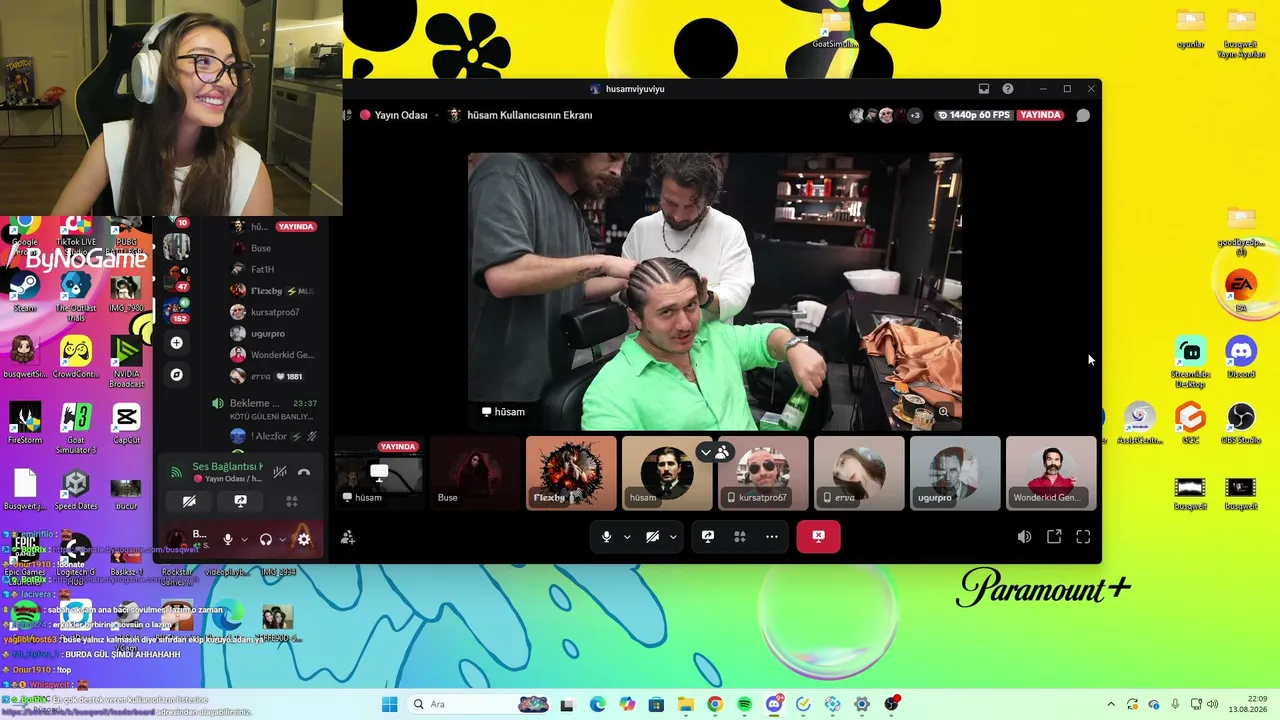Open activities icon in call controls
This screenshot has width=1280, height=720.
(740, 537)
